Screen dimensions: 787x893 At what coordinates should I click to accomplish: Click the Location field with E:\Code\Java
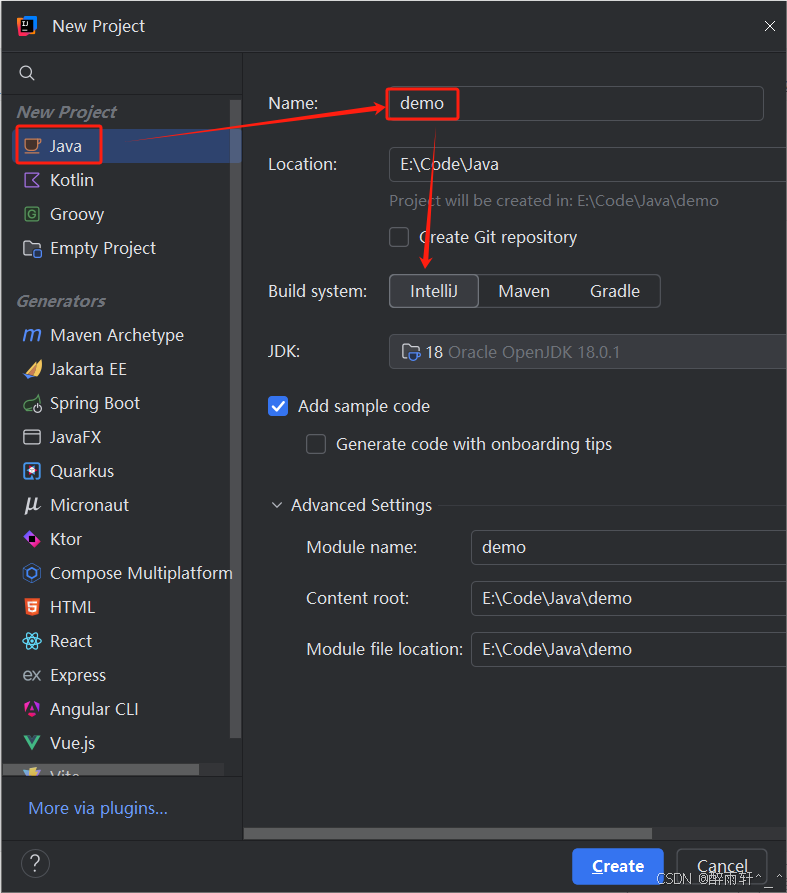588,165
